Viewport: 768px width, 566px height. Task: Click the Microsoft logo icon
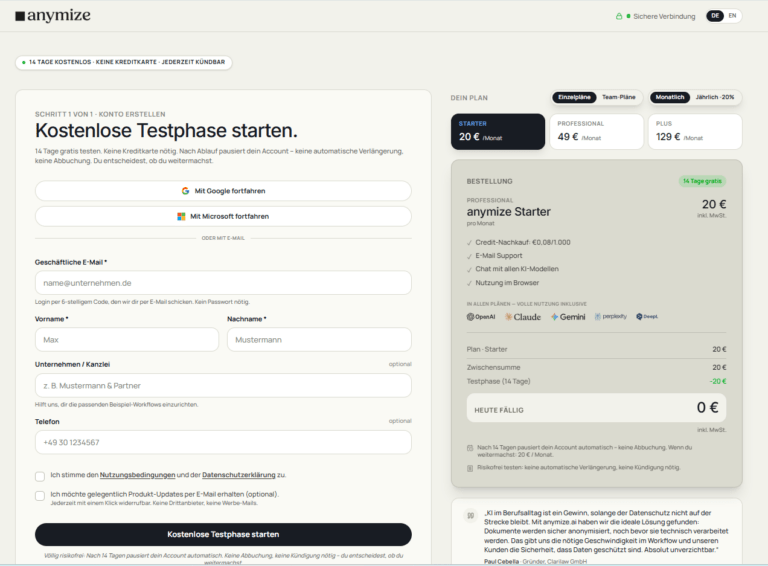[181, 216]
